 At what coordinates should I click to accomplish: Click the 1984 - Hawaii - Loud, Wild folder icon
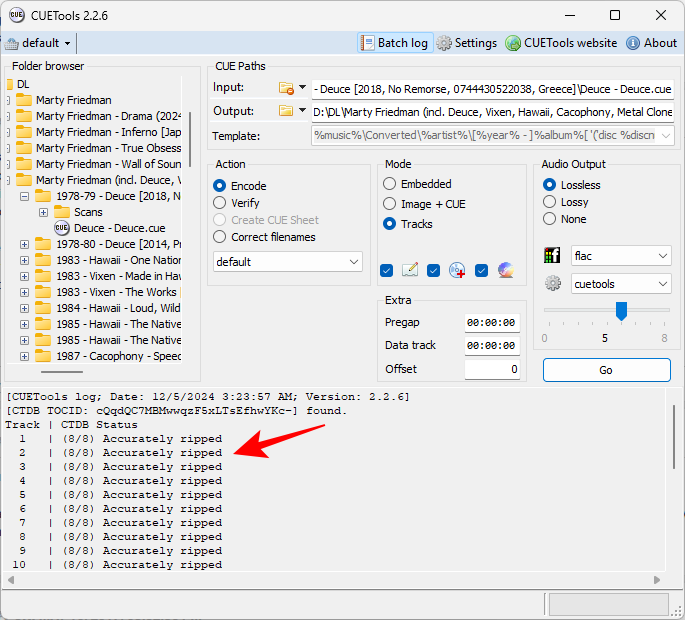pyautogui.click(x=43, y=308)
